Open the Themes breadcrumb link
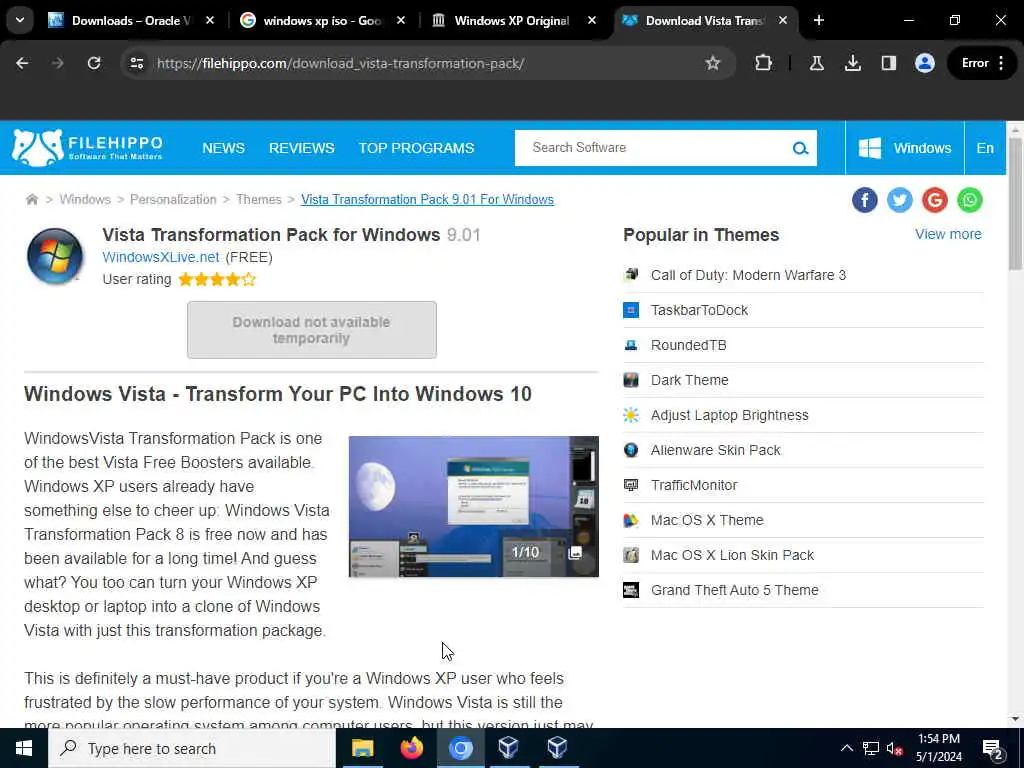The height and width of the screenshot is (768, 1024). click(x=259, y=199)
